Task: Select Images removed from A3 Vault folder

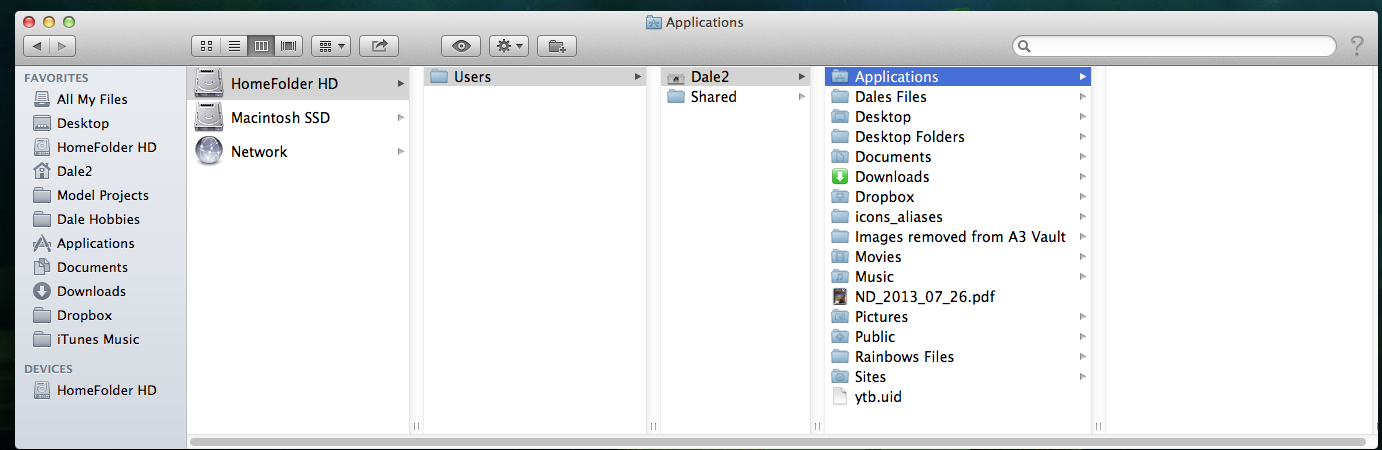Action: pos(958,237)
